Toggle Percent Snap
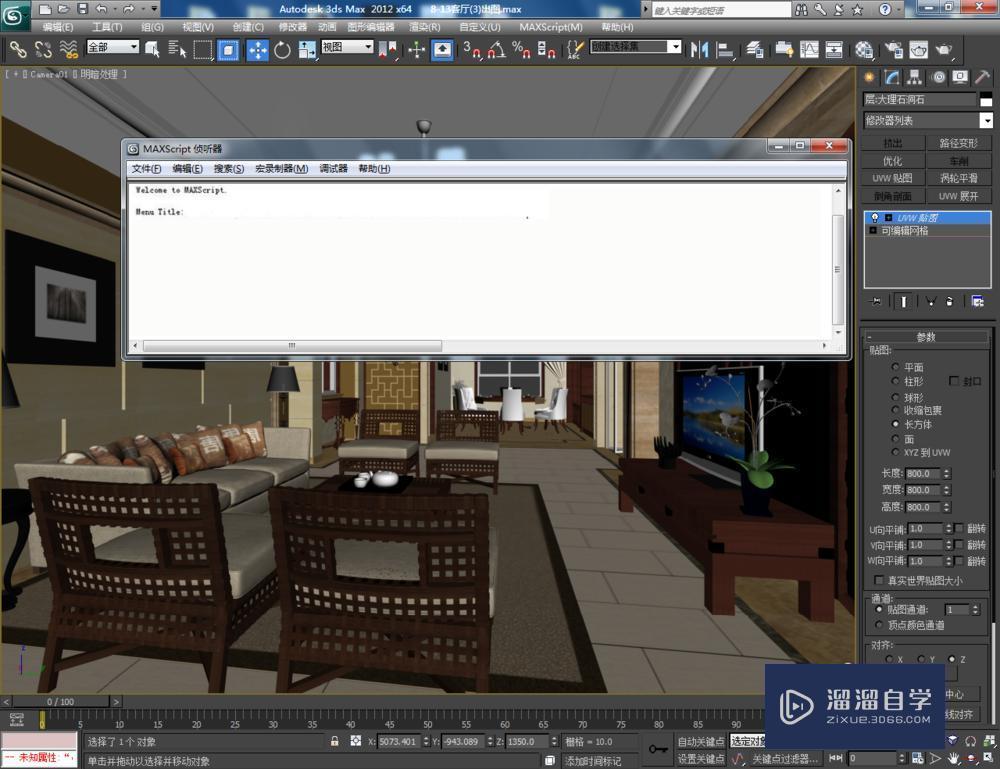This screenshot has height=769, width=1000. pyautogui.click(x=521, y=49)
